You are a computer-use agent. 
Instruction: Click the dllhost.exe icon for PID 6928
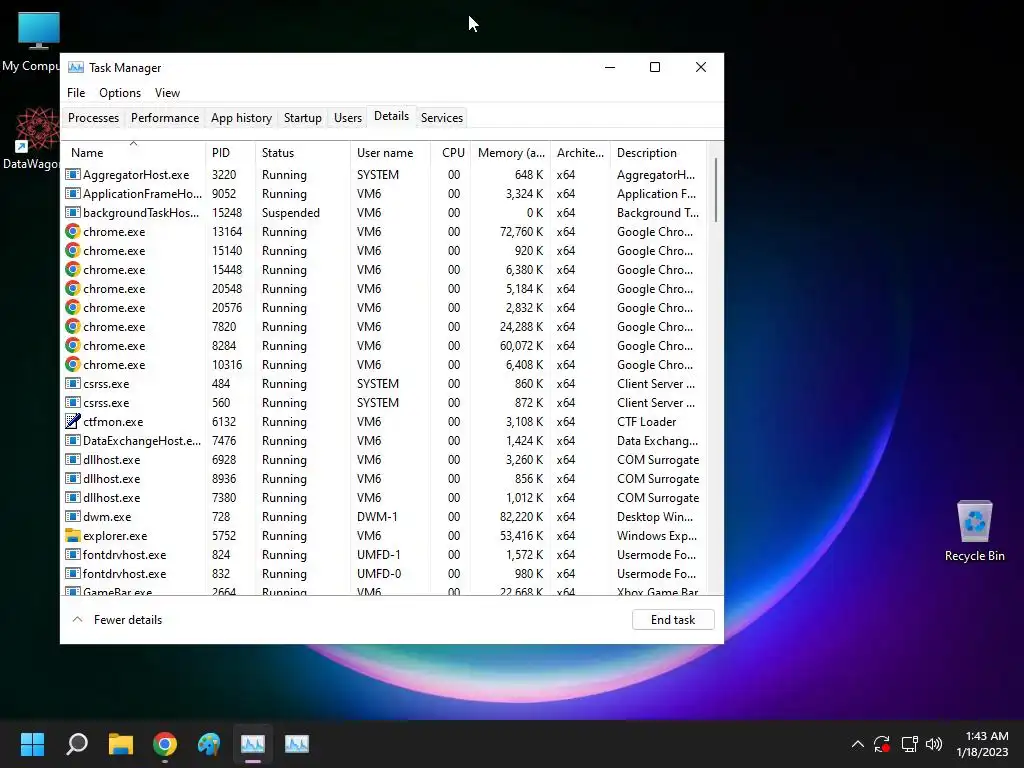(72, 459)
